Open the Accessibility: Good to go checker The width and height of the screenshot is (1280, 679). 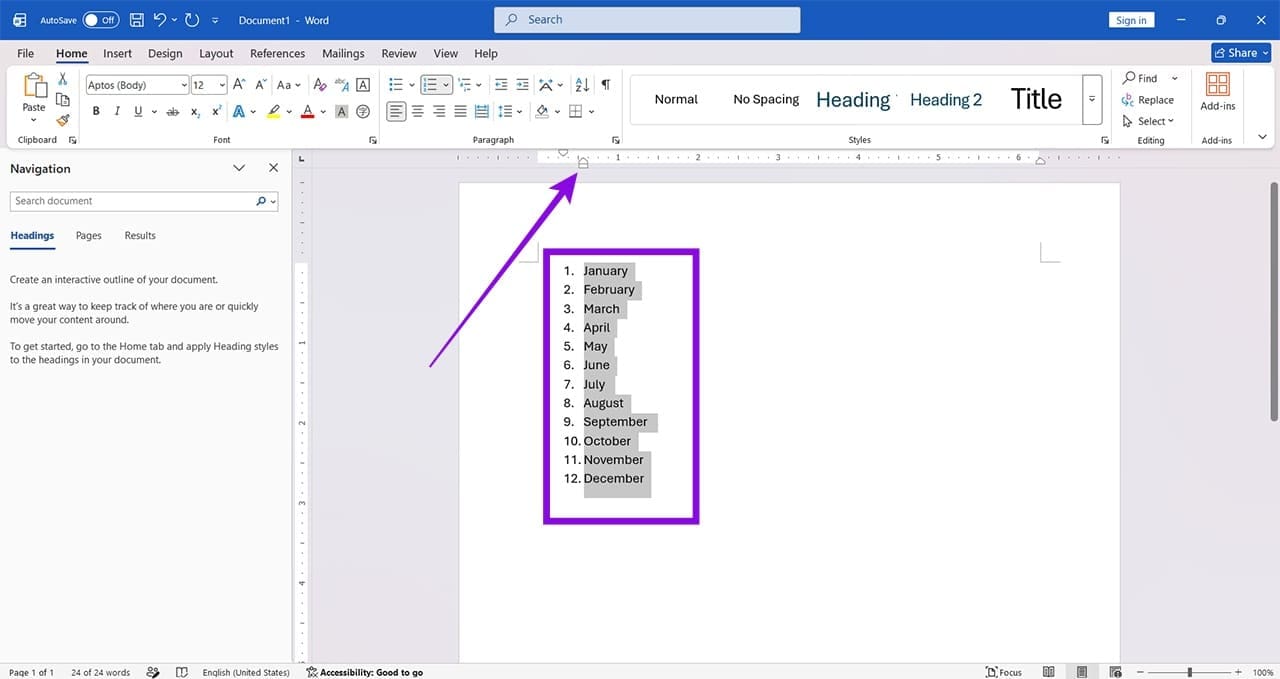point(365,672)
